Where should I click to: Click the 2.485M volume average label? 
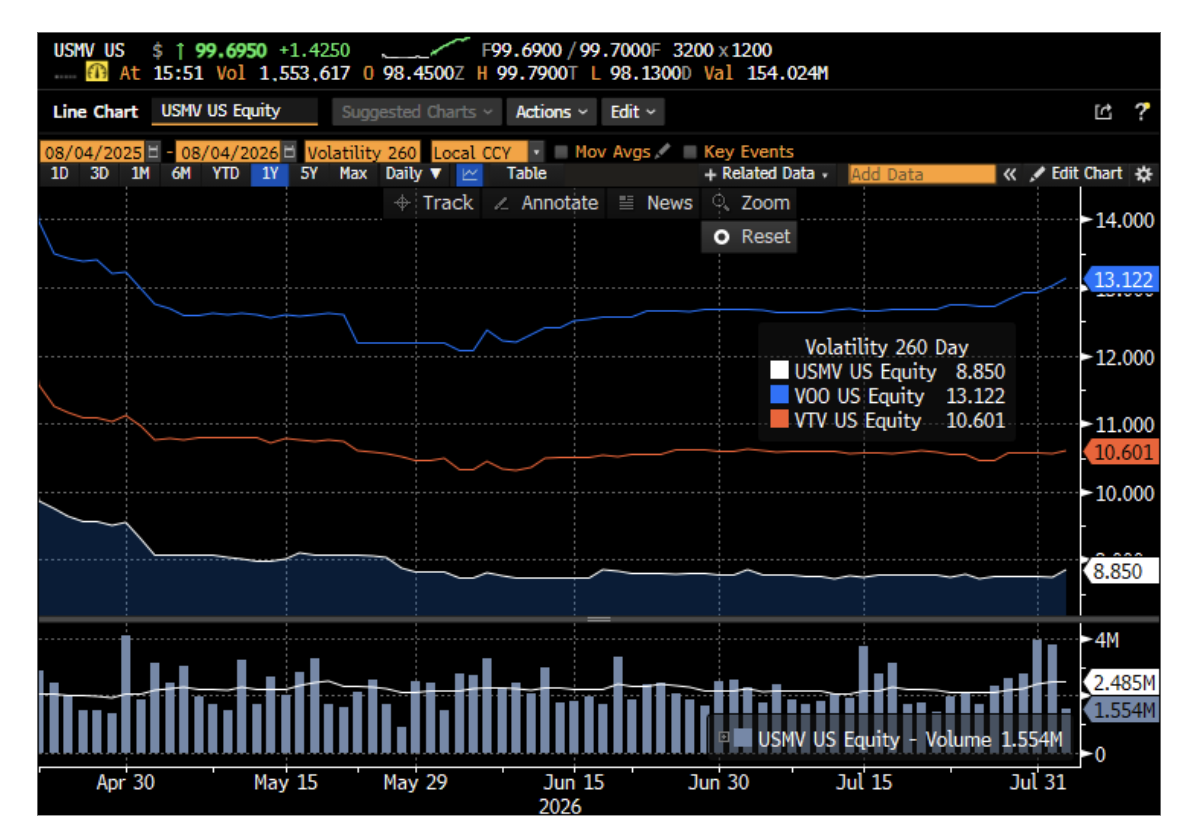[x=1122, y=683]
